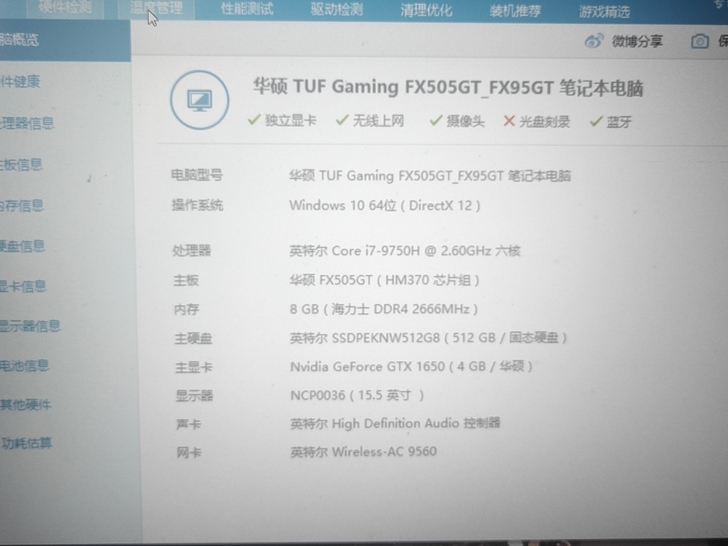Viewport: 728px width, 546px height.
Task: Click the green check beside 无线上网
Action: tap(342, 120)
